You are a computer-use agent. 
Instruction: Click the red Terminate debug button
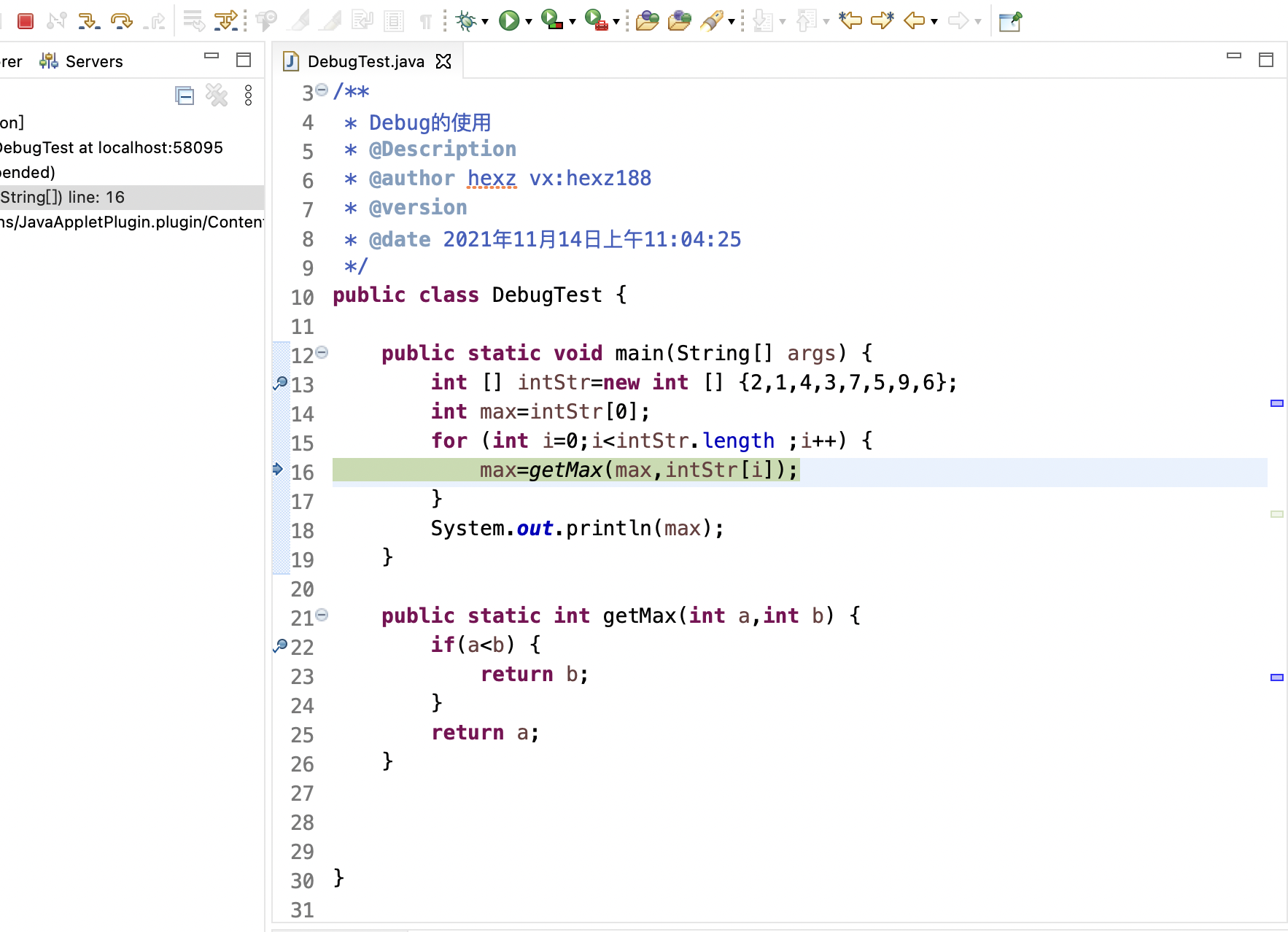click(26, 21)
